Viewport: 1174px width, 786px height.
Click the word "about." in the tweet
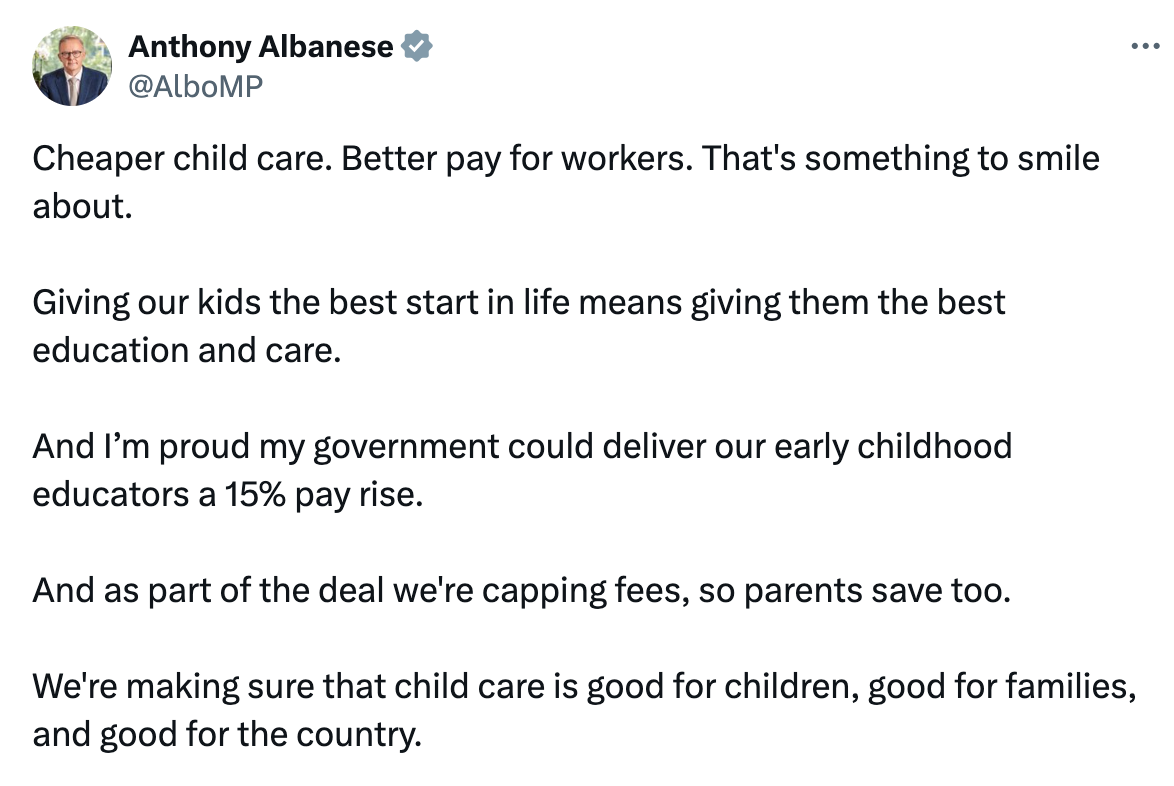pos(82,207)
